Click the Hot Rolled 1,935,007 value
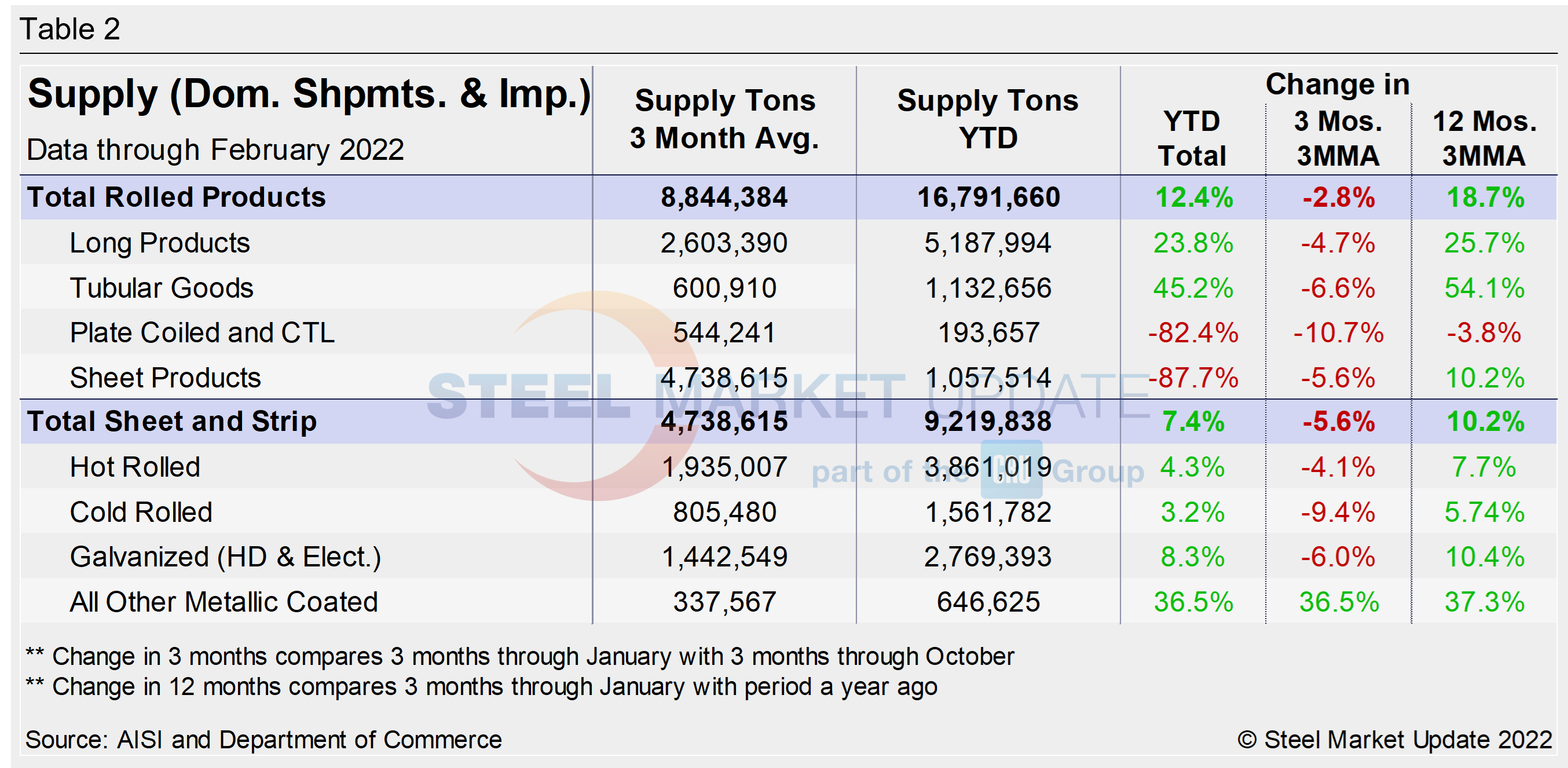The height and width of the screenshot is (768, 1568). (724, 467)
